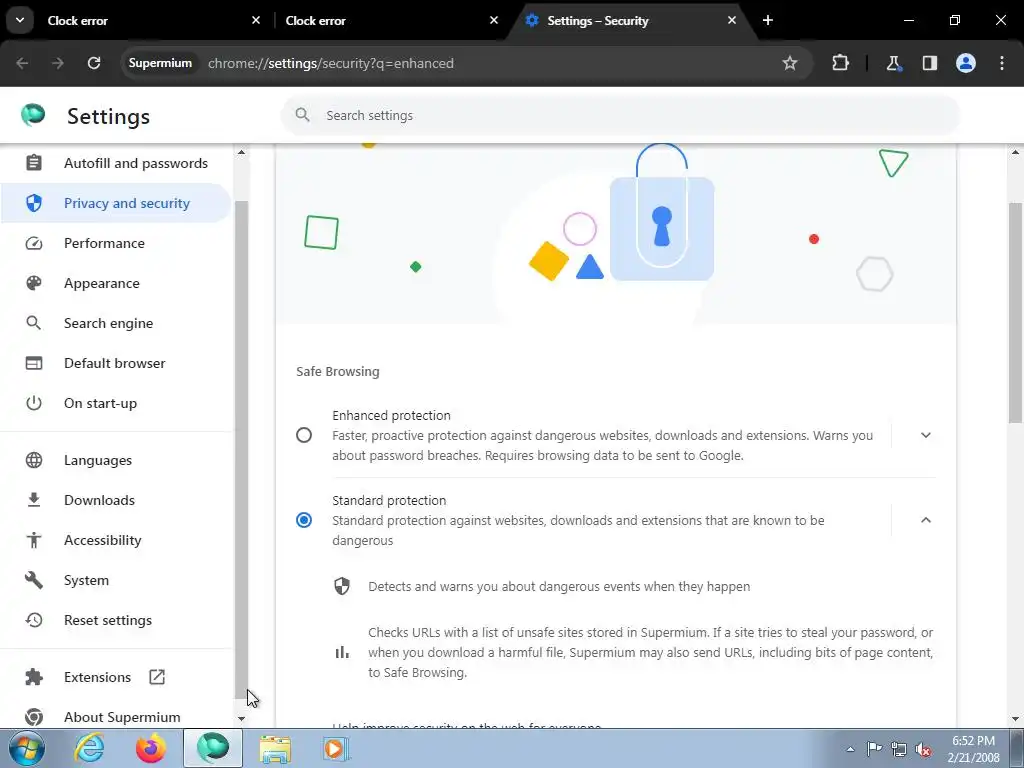Expand Enhanced protection details chevron
1024x768 pixels.
[x=925, y=435]
